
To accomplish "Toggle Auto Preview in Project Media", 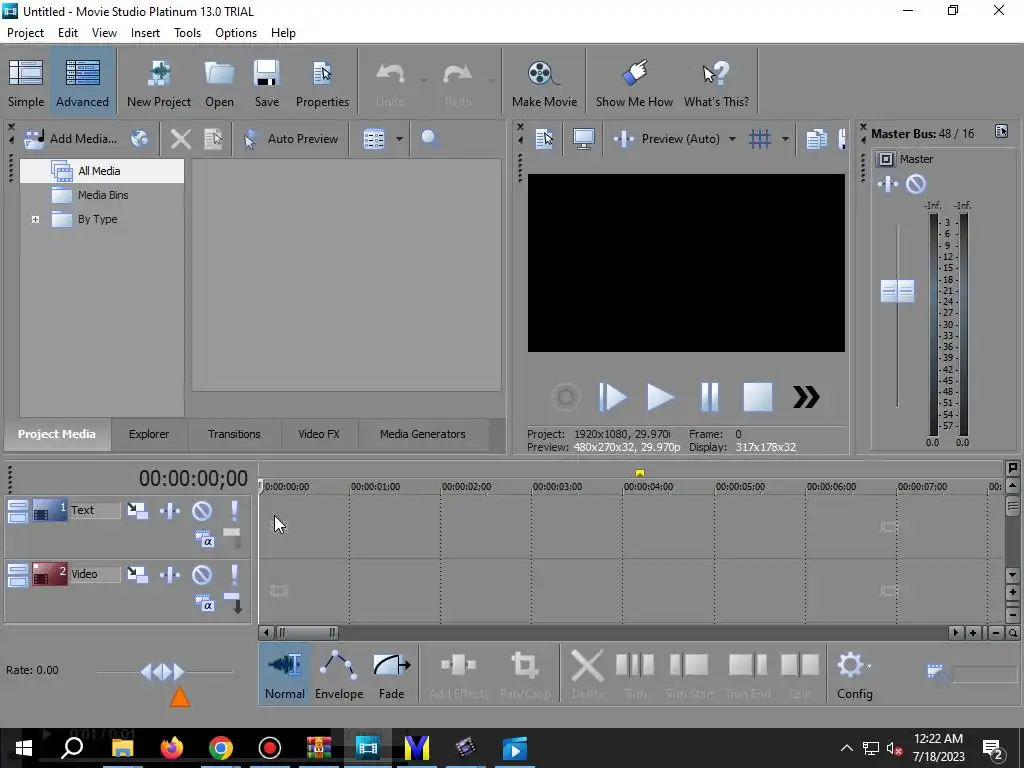I will click(291, 138).
